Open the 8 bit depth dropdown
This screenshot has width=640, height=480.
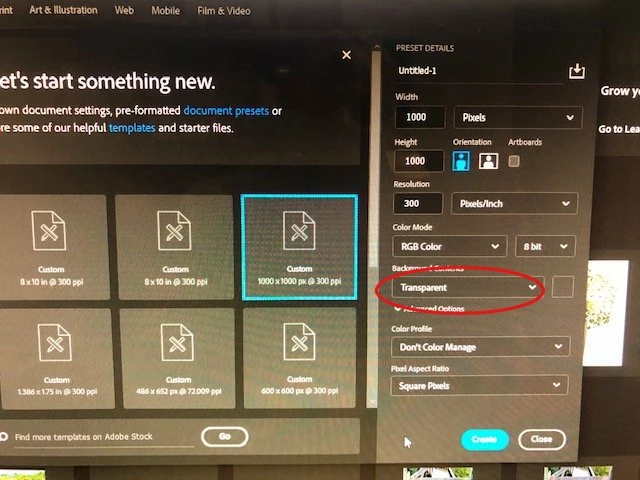(x=545, y=246)
